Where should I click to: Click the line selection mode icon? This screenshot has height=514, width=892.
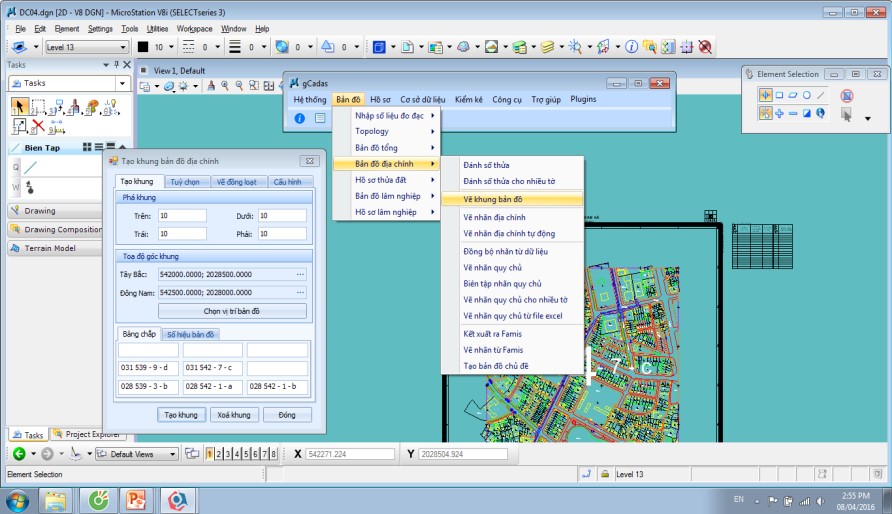tap(820, 95)
